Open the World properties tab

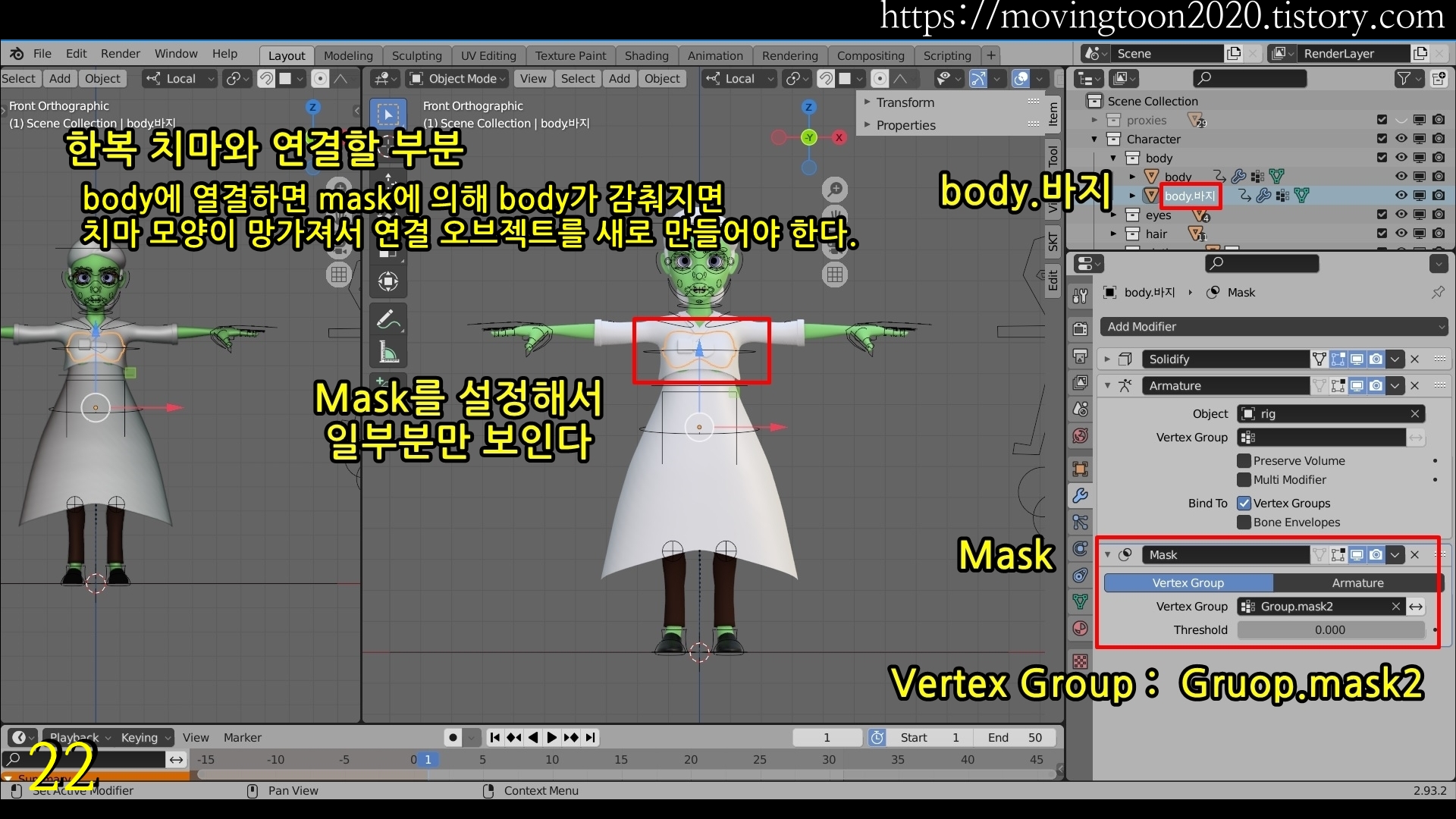(x=1081, y=435)
